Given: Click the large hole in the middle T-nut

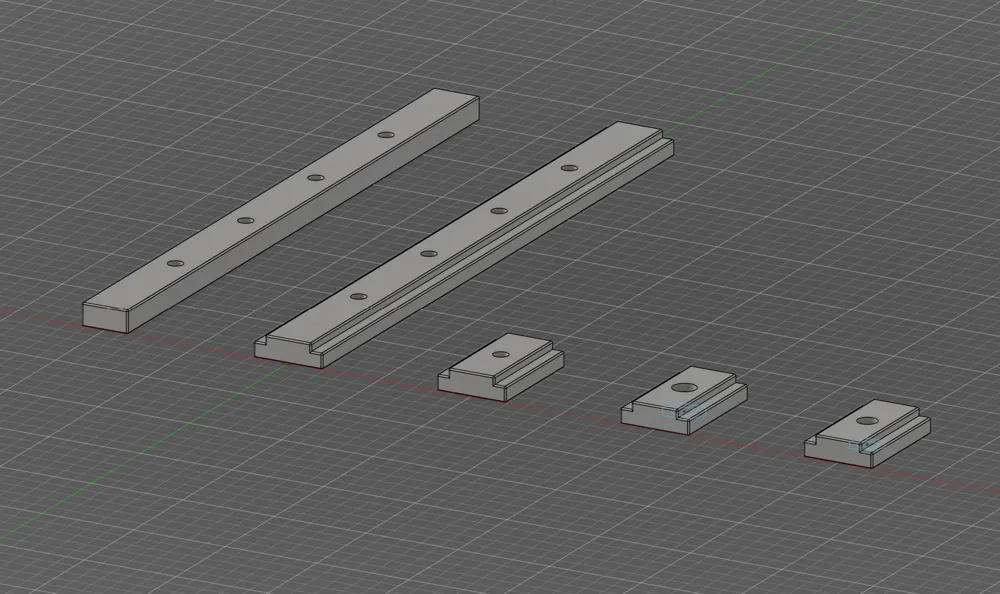Looking at the screenshot, I should [684, 387].
